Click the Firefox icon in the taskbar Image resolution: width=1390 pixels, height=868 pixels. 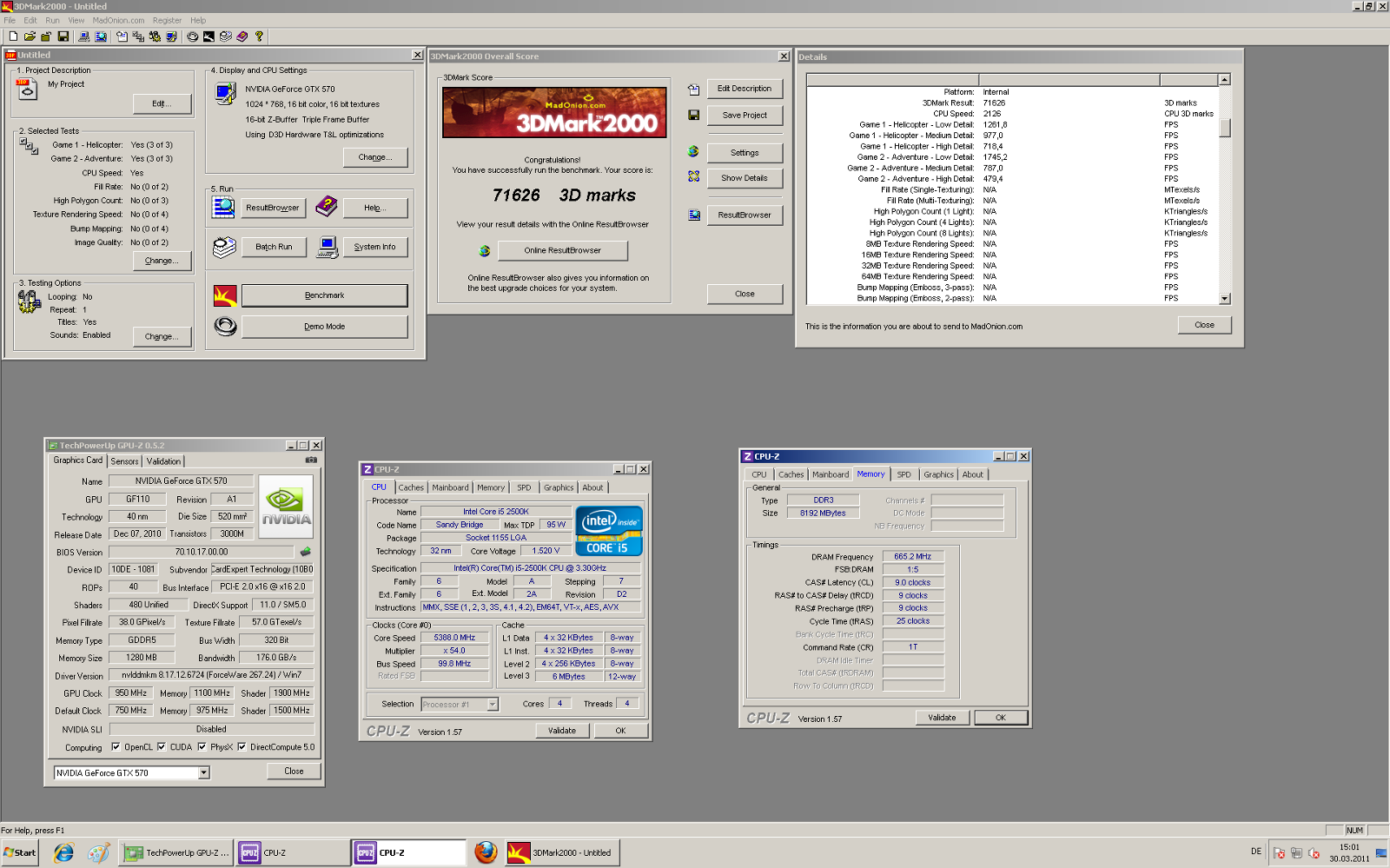click(486, 852)
